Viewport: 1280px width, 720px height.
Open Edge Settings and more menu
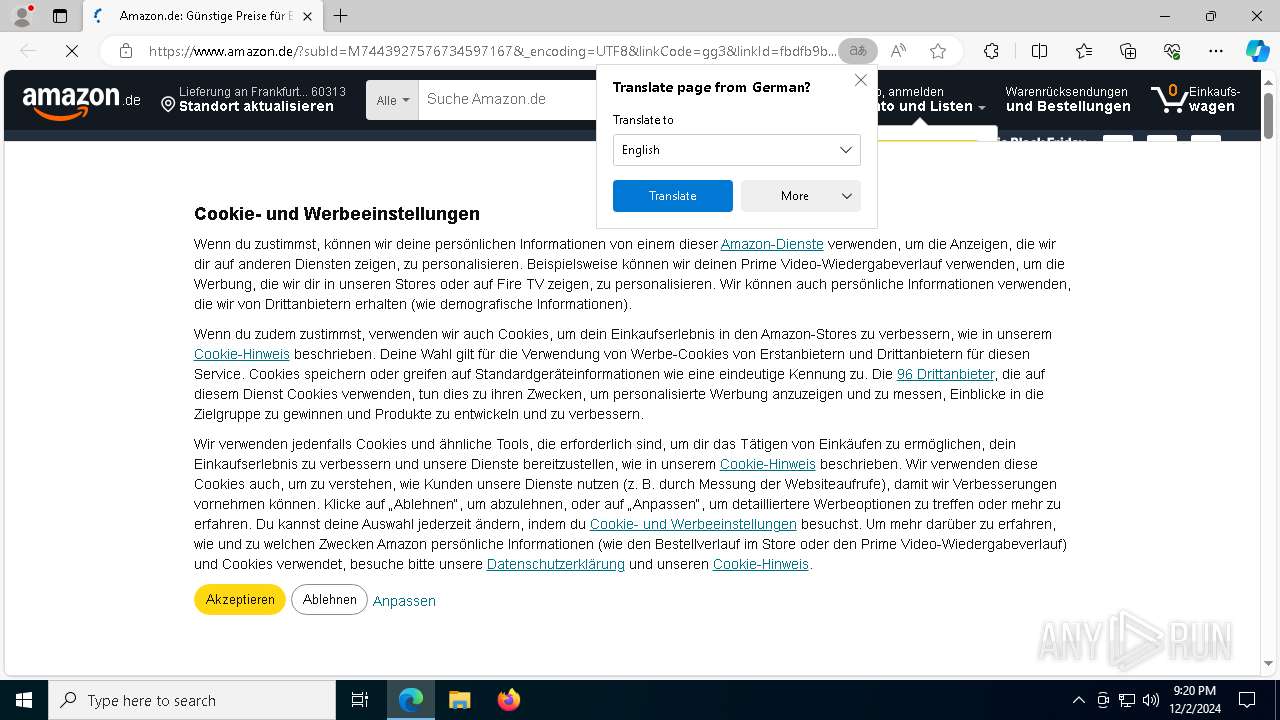(x=1216, y=51)
